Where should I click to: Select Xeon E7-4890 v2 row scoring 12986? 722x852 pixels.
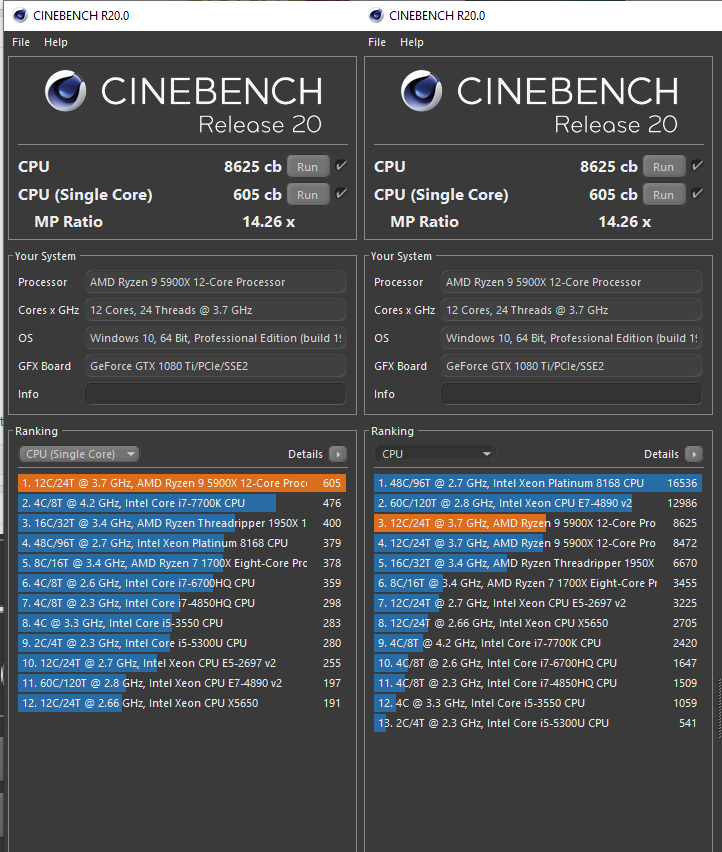pos(538,503)
